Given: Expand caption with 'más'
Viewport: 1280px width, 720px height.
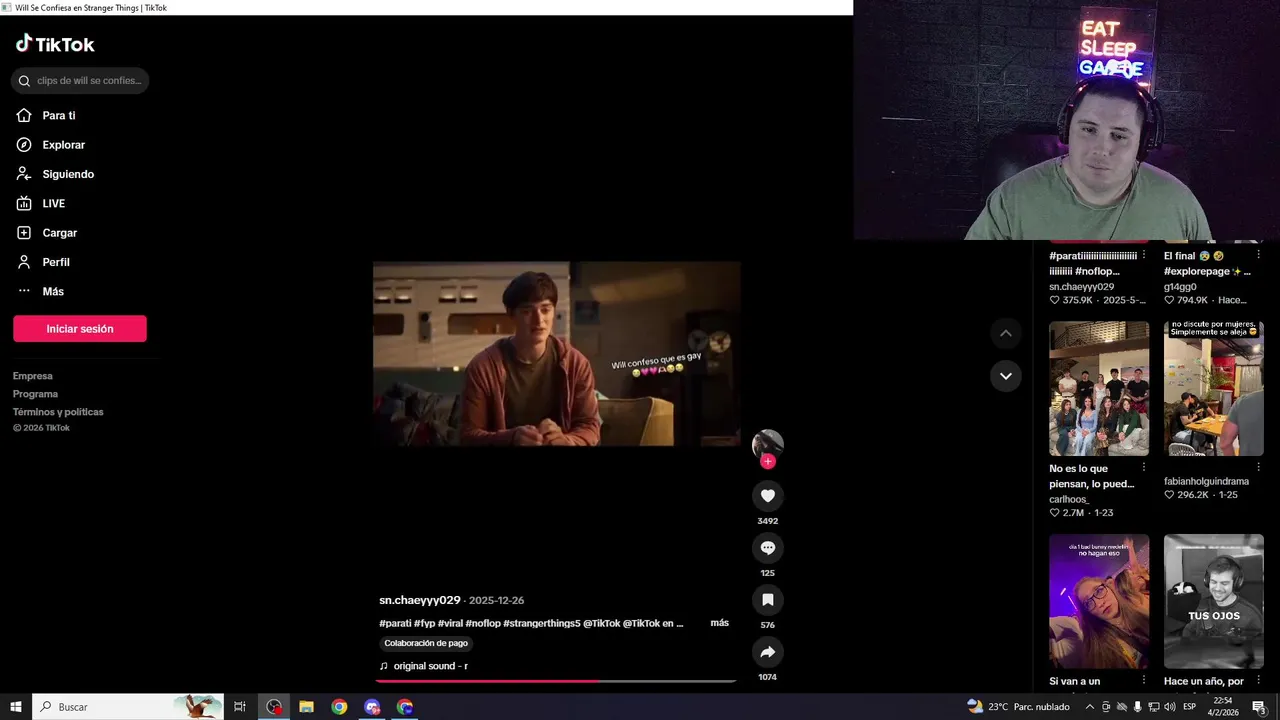Looking at the screenshot, I should pyautogui.click(x=719, y=623).
